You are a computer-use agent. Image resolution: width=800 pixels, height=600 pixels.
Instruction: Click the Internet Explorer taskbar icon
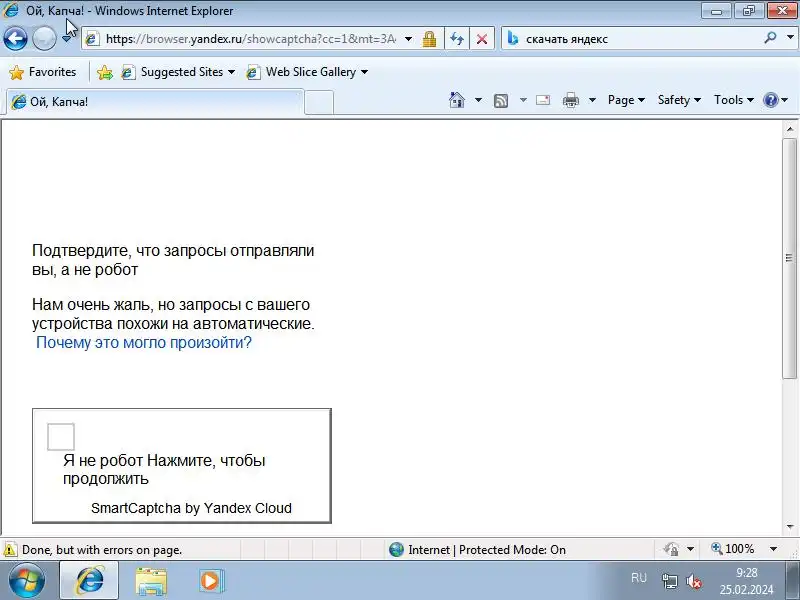pos(90,580)
